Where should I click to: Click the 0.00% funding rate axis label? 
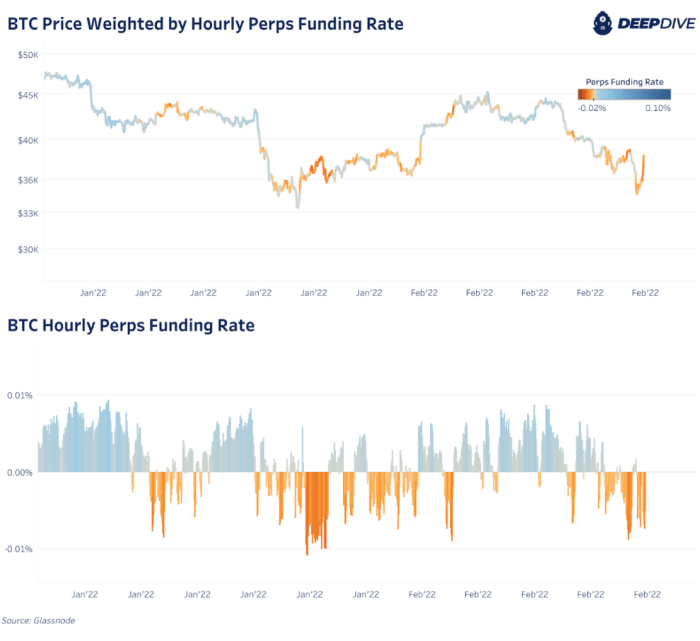[x=21, y=472]
